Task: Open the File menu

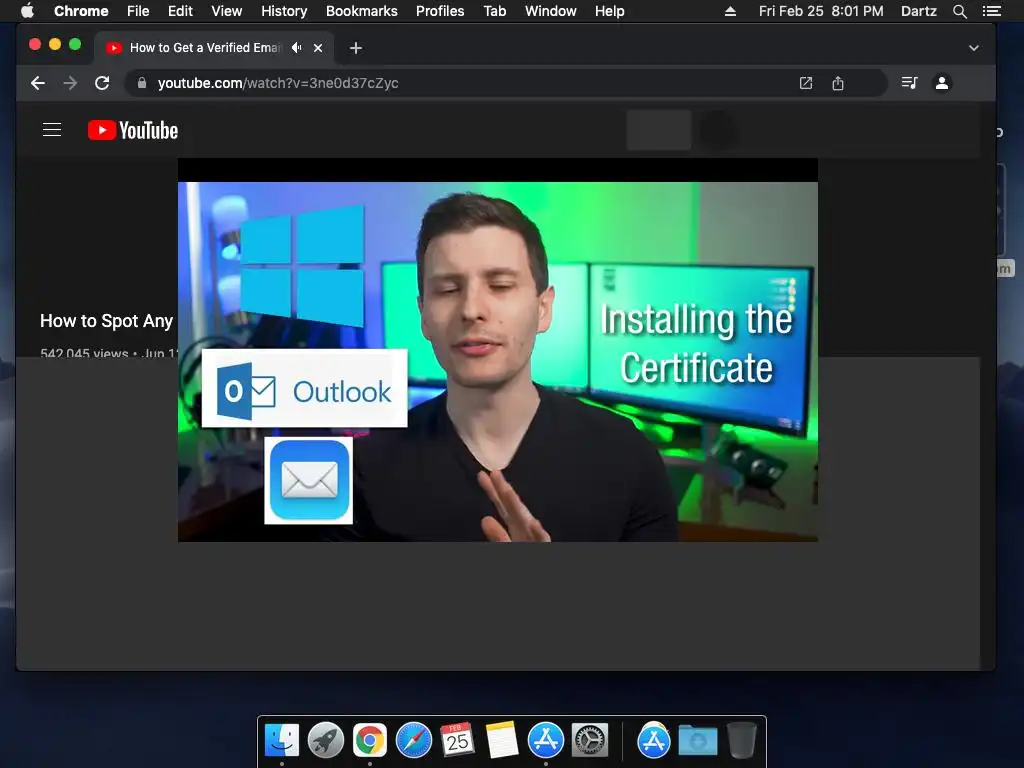Action: click(x=138, y=11)
